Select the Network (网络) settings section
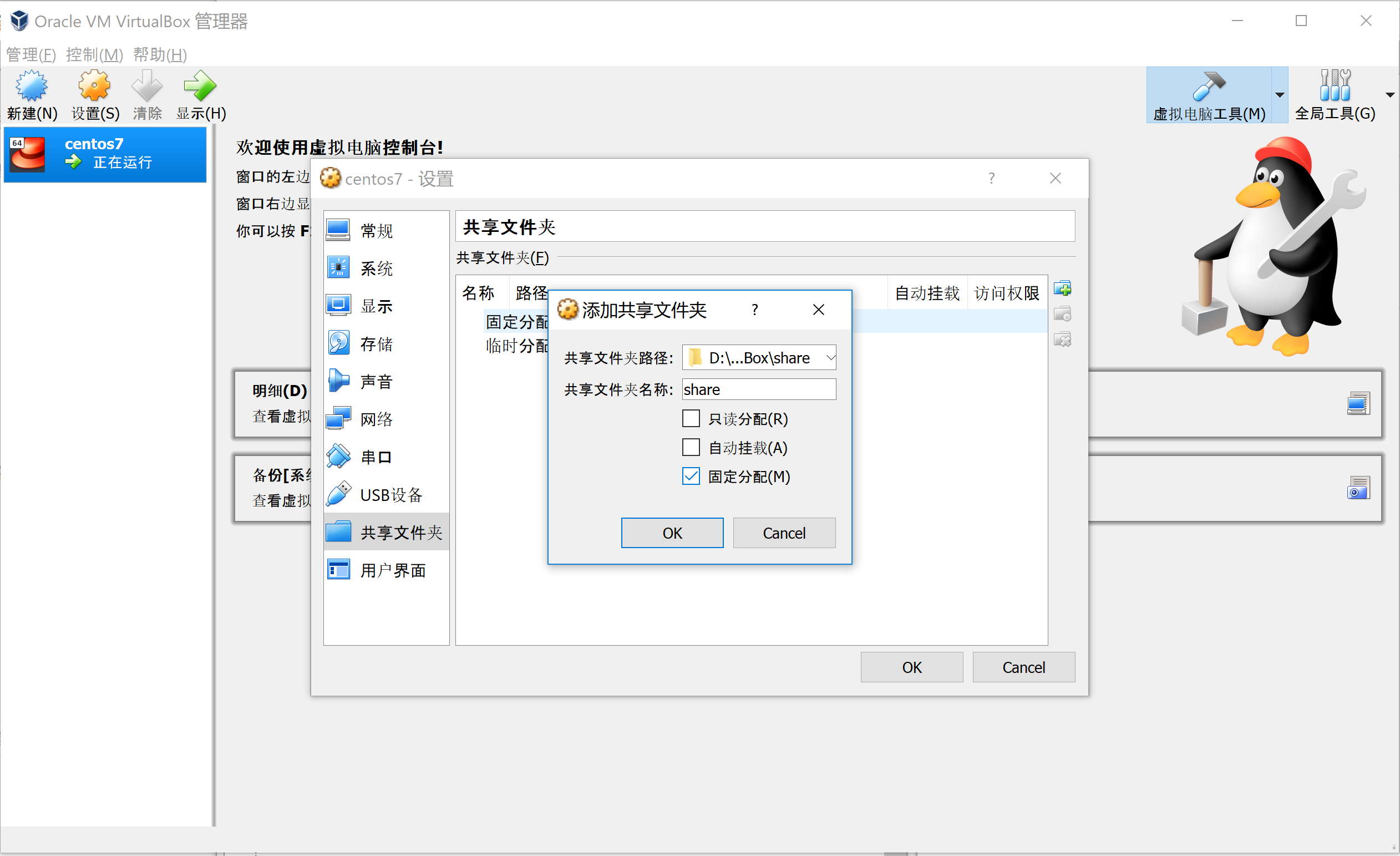 tap(376, 419)
